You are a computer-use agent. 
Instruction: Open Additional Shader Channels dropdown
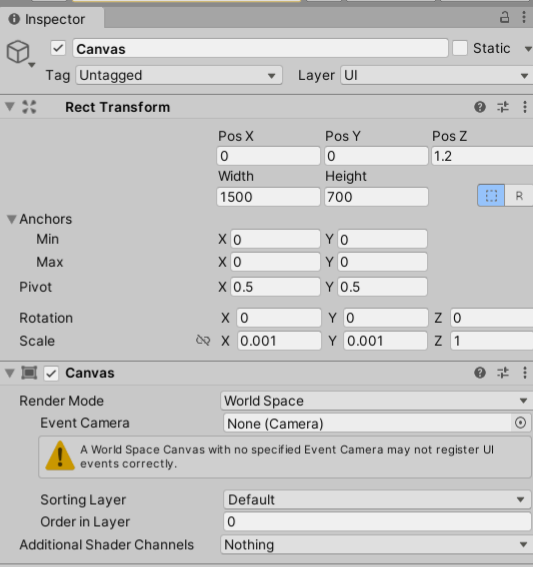click(376, 545)
